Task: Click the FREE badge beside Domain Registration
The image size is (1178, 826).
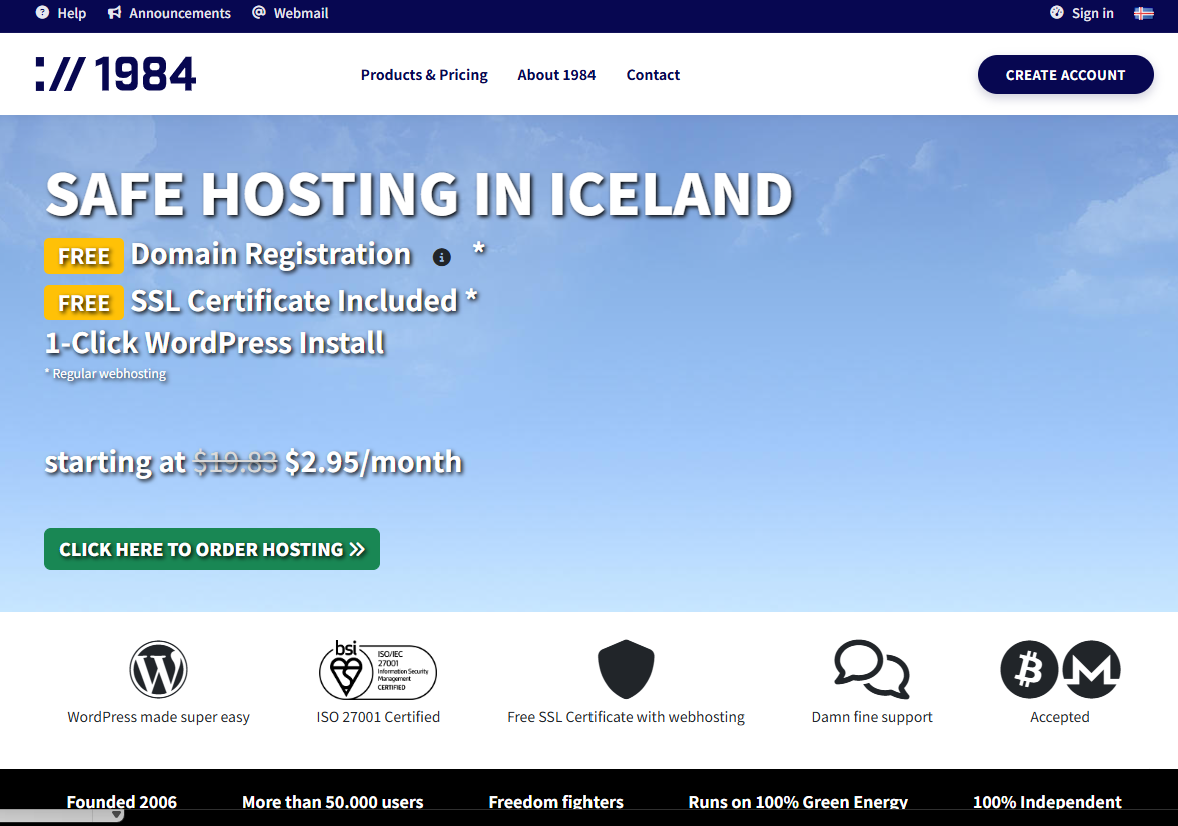Action: point(83,256)
